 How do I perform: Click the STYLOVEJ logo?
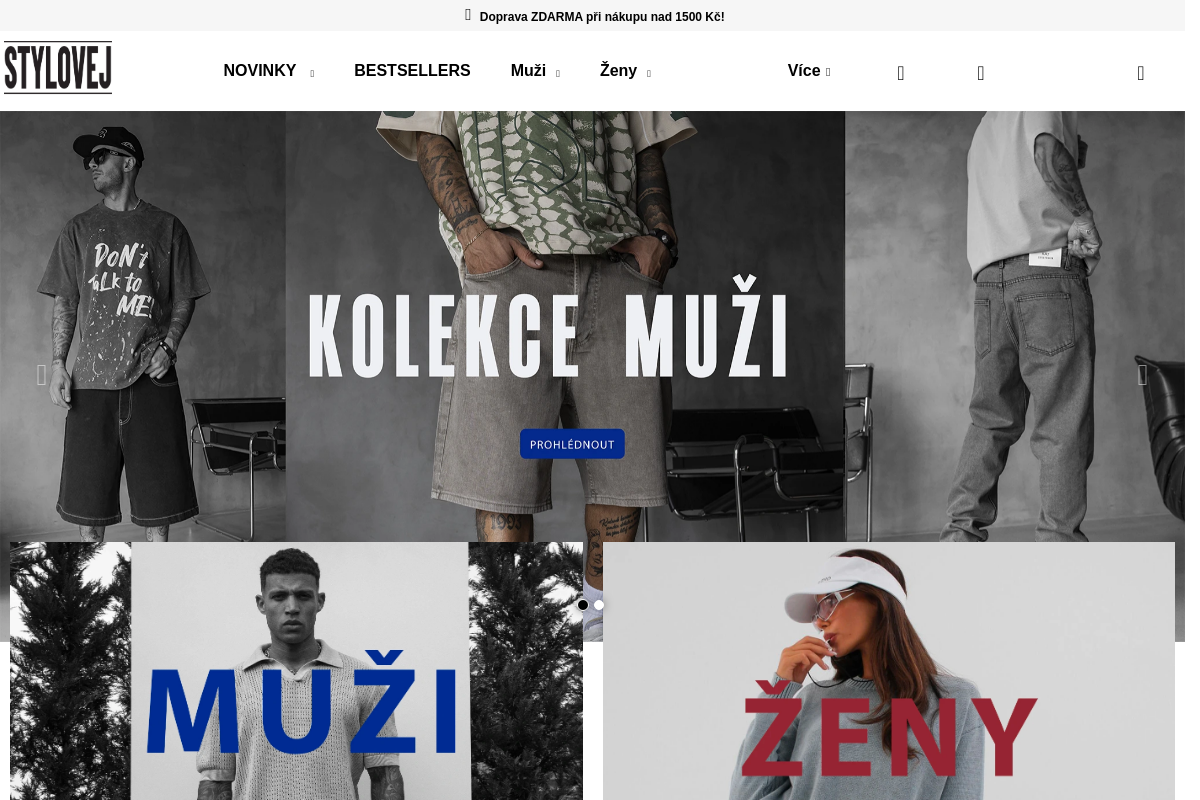[x=58, y=68]
